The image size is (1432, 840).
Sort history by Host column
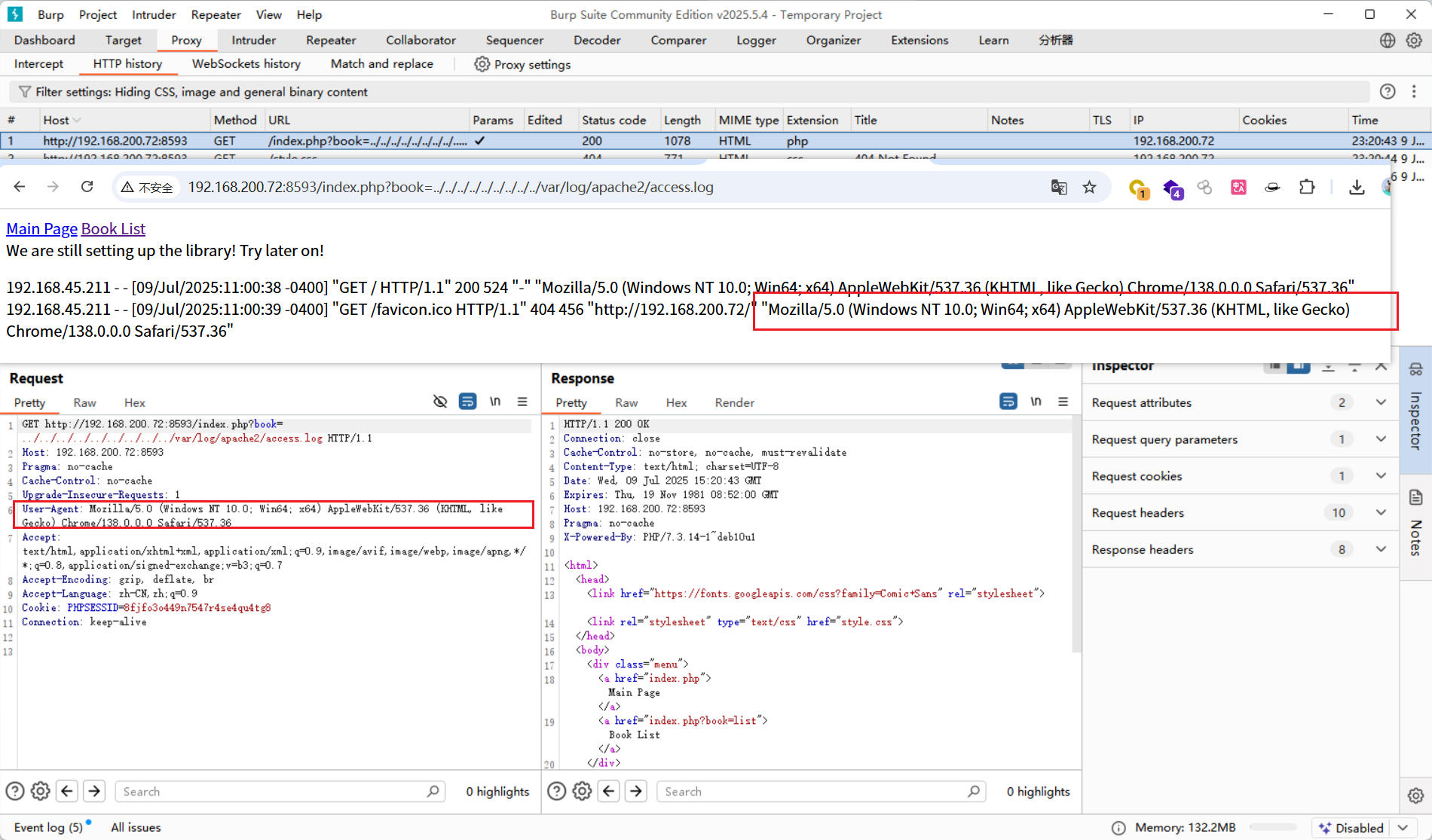tap(124, 120)
